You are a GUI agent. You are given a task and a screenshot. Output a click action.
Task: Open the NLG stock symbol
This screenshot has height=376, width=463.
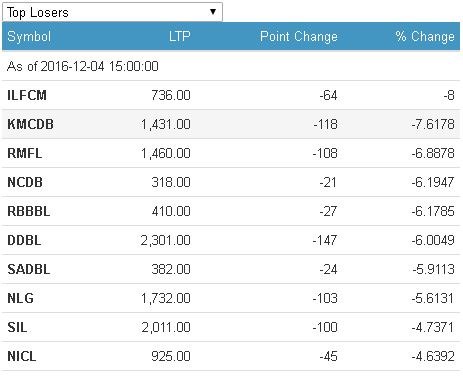(x=20, y=298)
